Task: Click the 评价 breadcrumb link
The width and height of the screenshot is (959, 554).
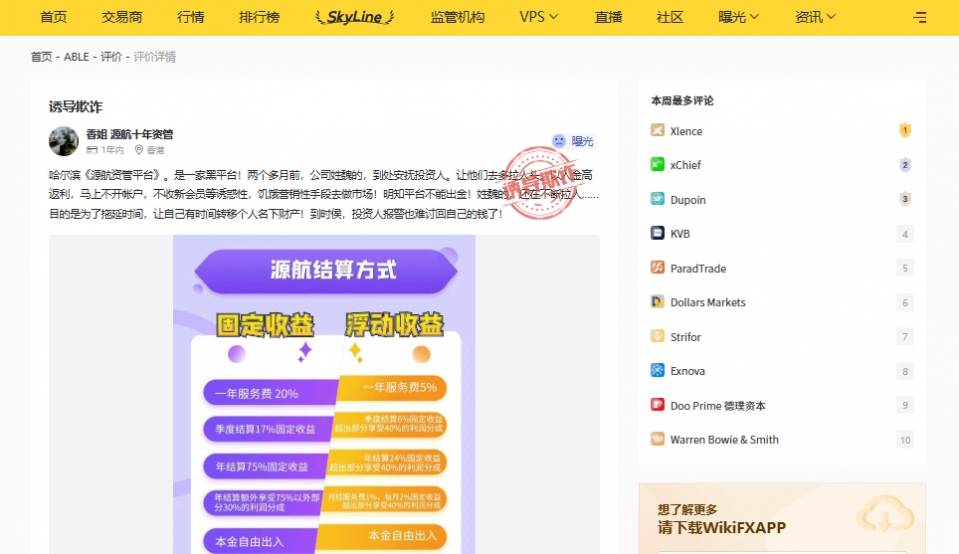Action: tap(111, 57)
